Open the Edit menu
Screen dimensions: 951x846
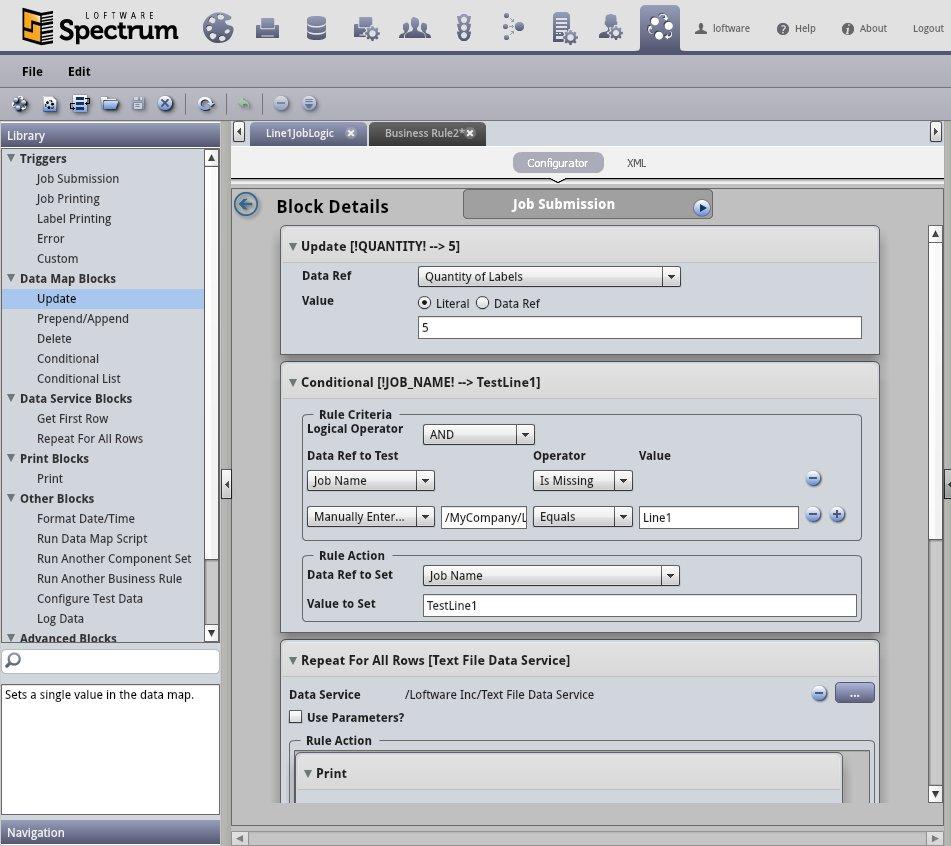coord(79,72)
